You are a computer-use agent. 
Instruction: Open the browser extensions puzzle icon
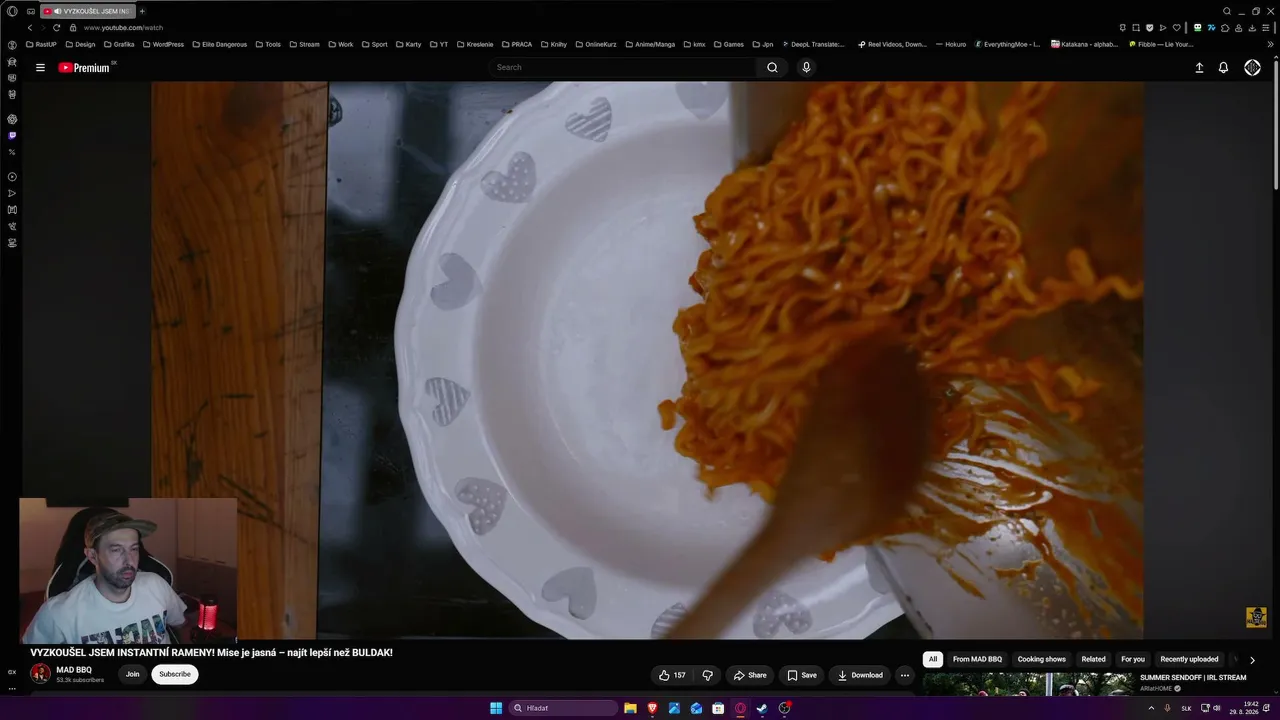pyautogui.click(x=1225, y=28)
